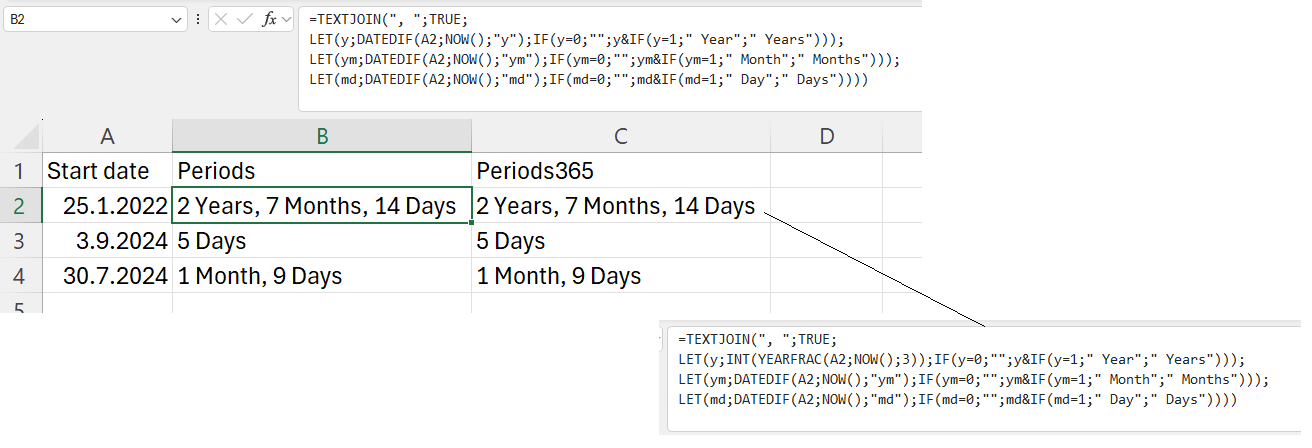The height and width of the screenshot is (448, 1312).
Task: Select column D header
Action: click(x=826, y=137)
